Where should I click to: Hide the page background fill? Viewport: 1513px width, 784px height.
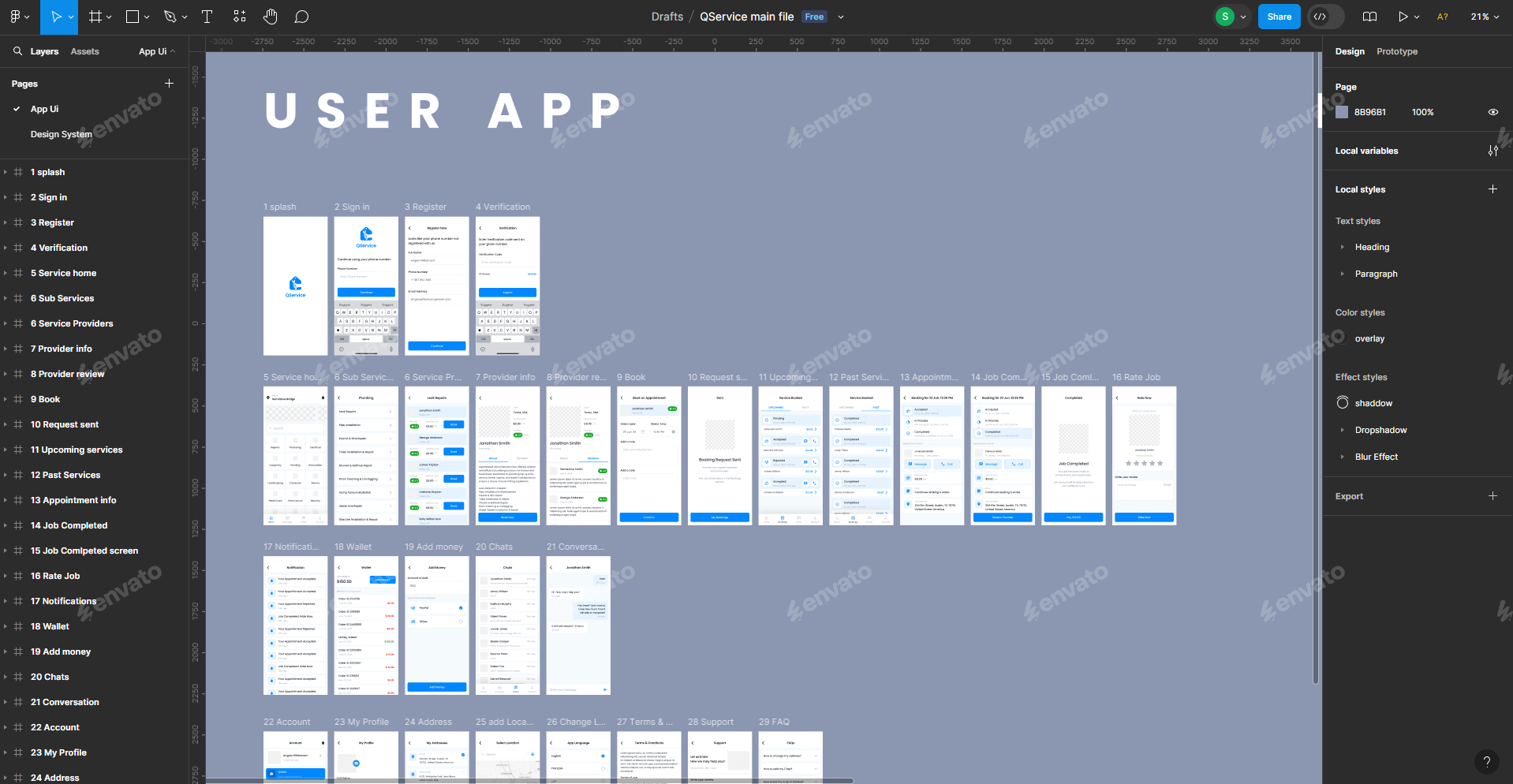tap(1493, 112)
